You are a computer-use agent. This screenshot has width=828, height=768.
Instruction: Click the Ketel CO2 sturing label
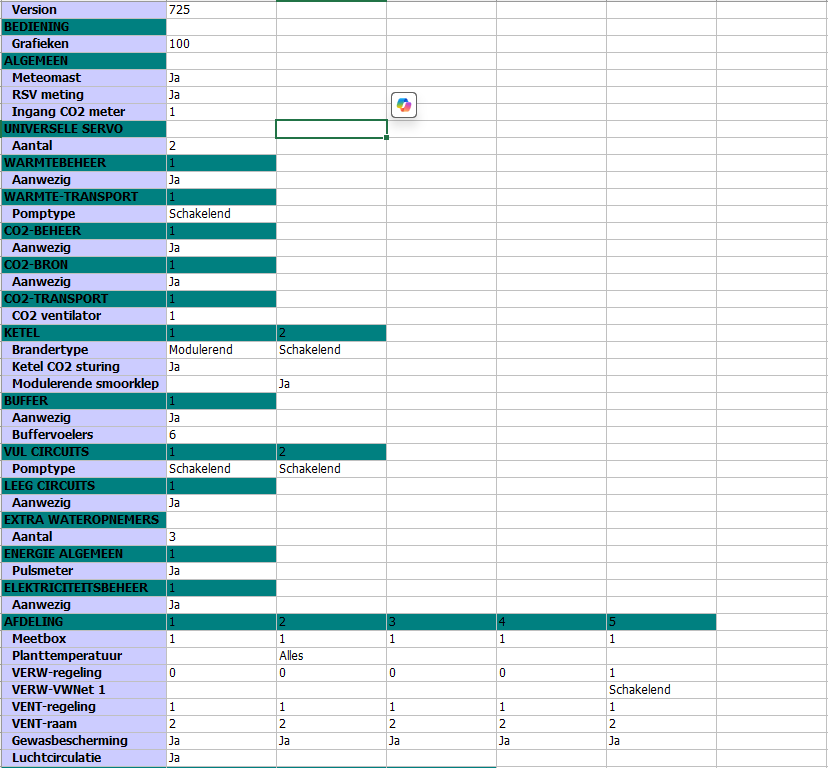84,367
